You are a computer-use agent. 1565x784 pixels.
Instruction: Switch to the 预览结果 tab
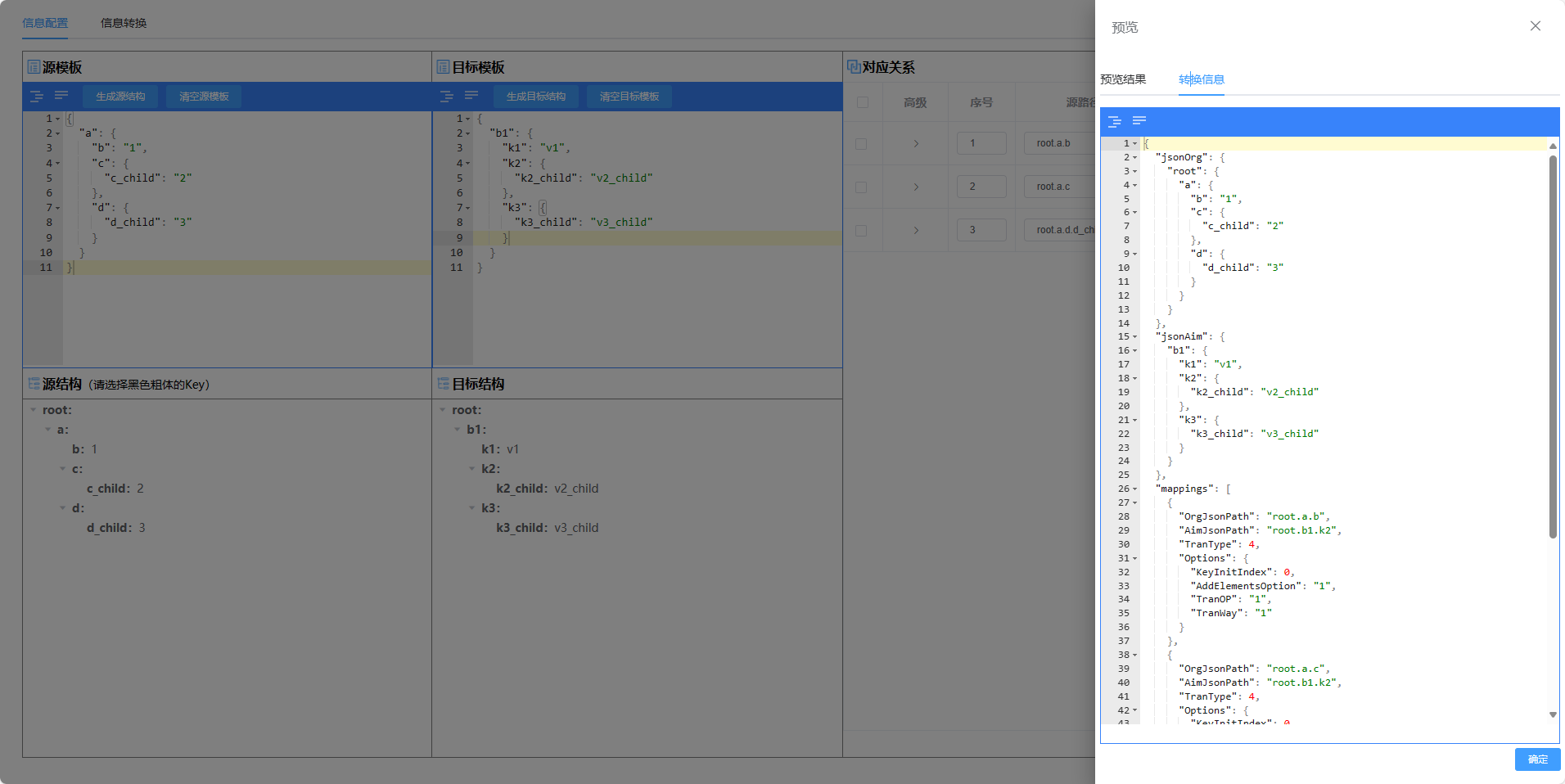[1122, 79]
